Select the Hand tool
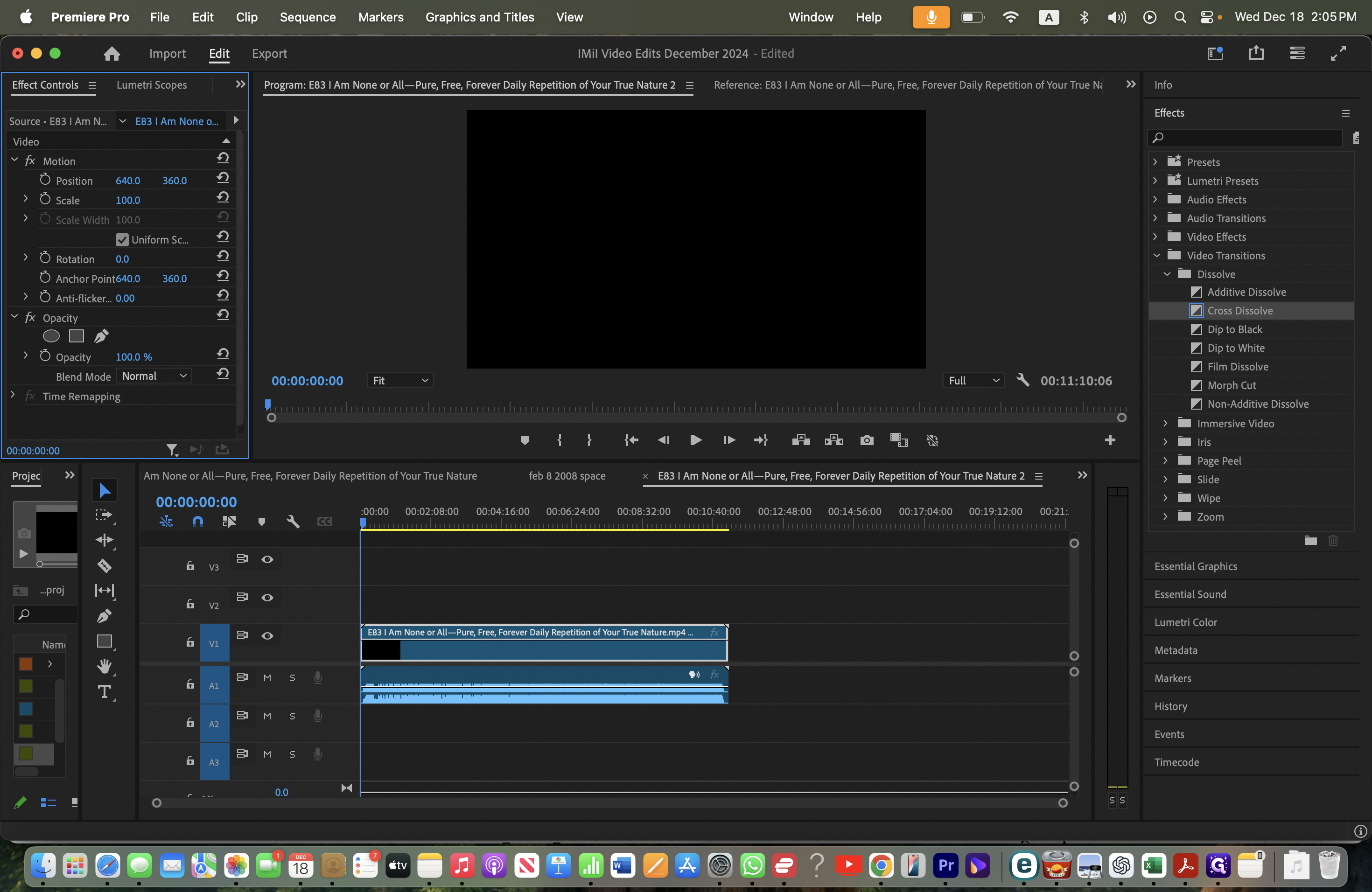Screen dimensions: 1372x892 (105, 666)
